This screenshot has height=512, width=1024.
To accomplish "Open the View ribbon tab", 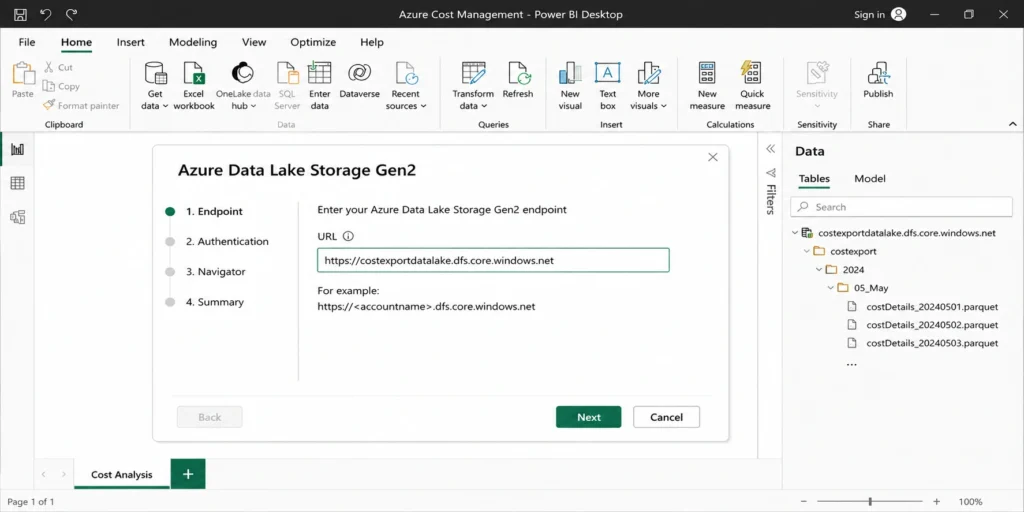I will pos(254,42).
